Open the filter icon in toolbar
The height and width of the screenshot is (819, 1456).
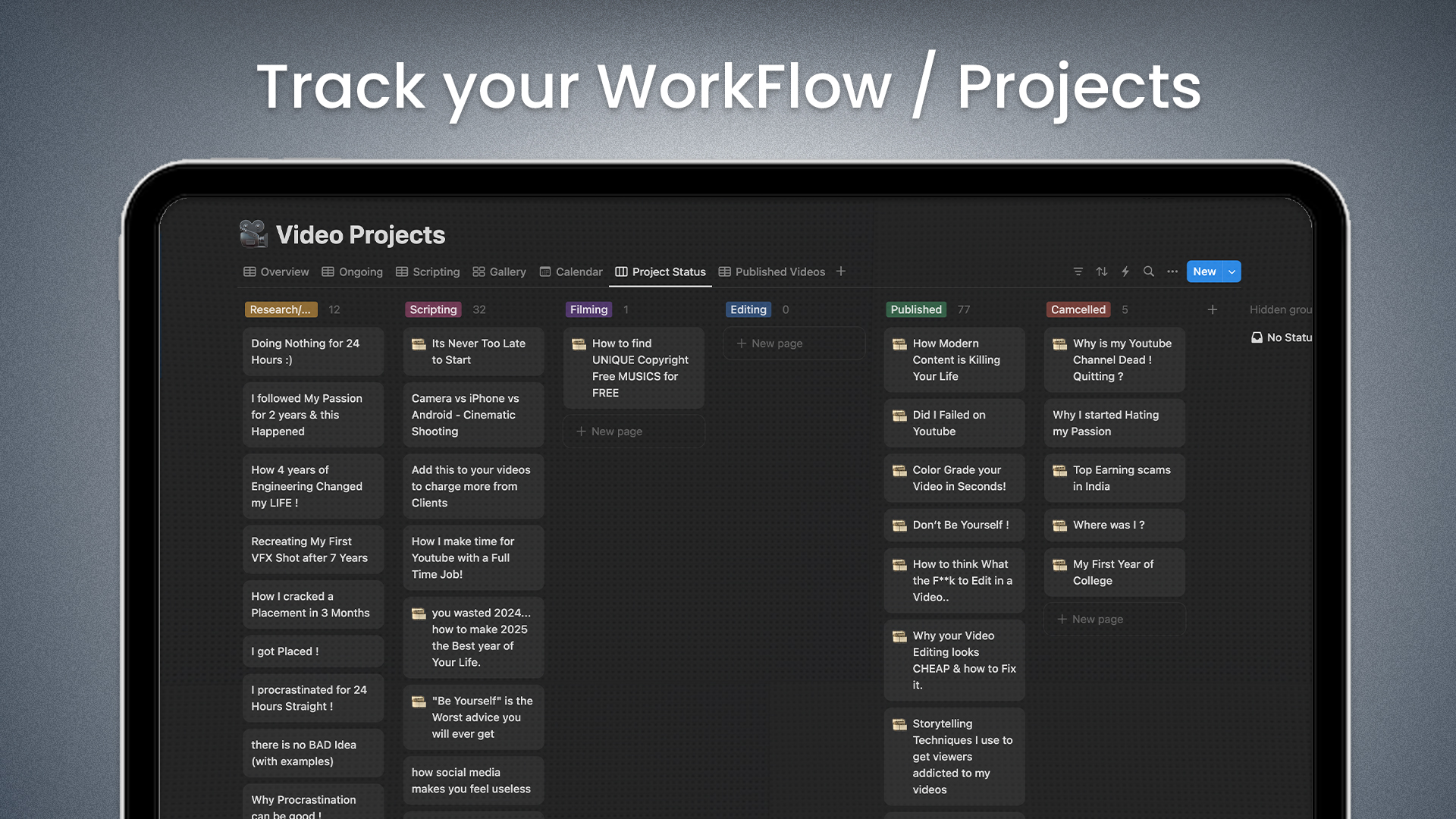point(1078,271)
